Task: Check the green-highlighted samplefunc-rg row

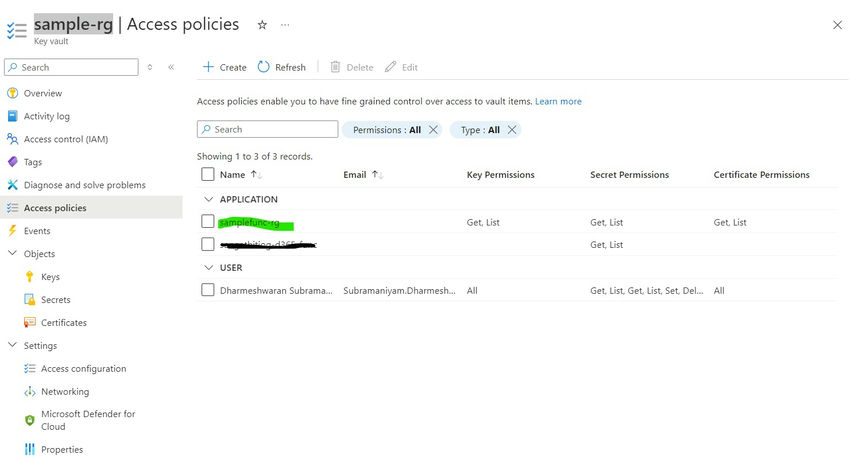Action: click(x=208, y=221)
